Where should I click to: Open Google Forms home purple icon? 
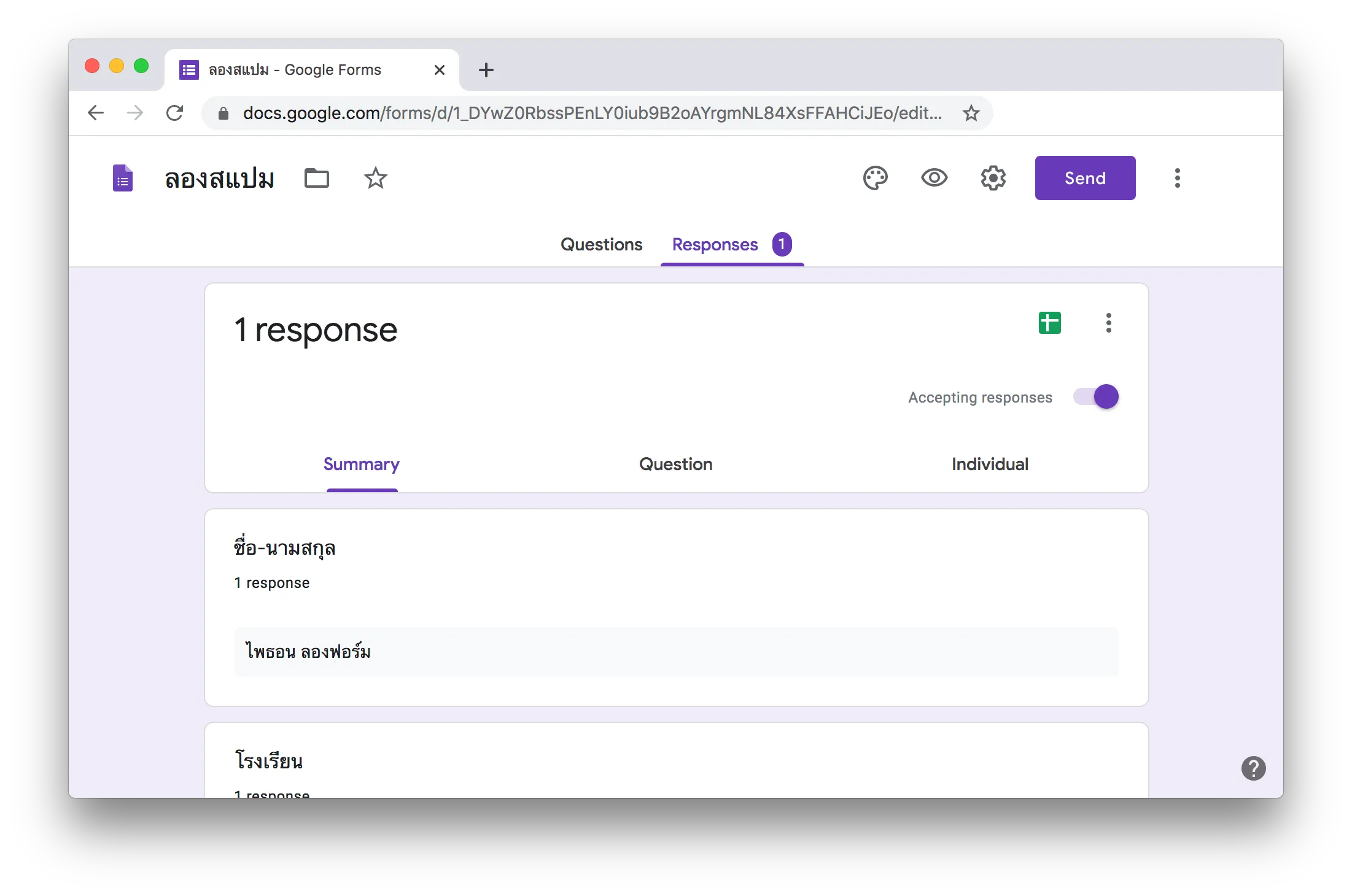pos(123,178)
